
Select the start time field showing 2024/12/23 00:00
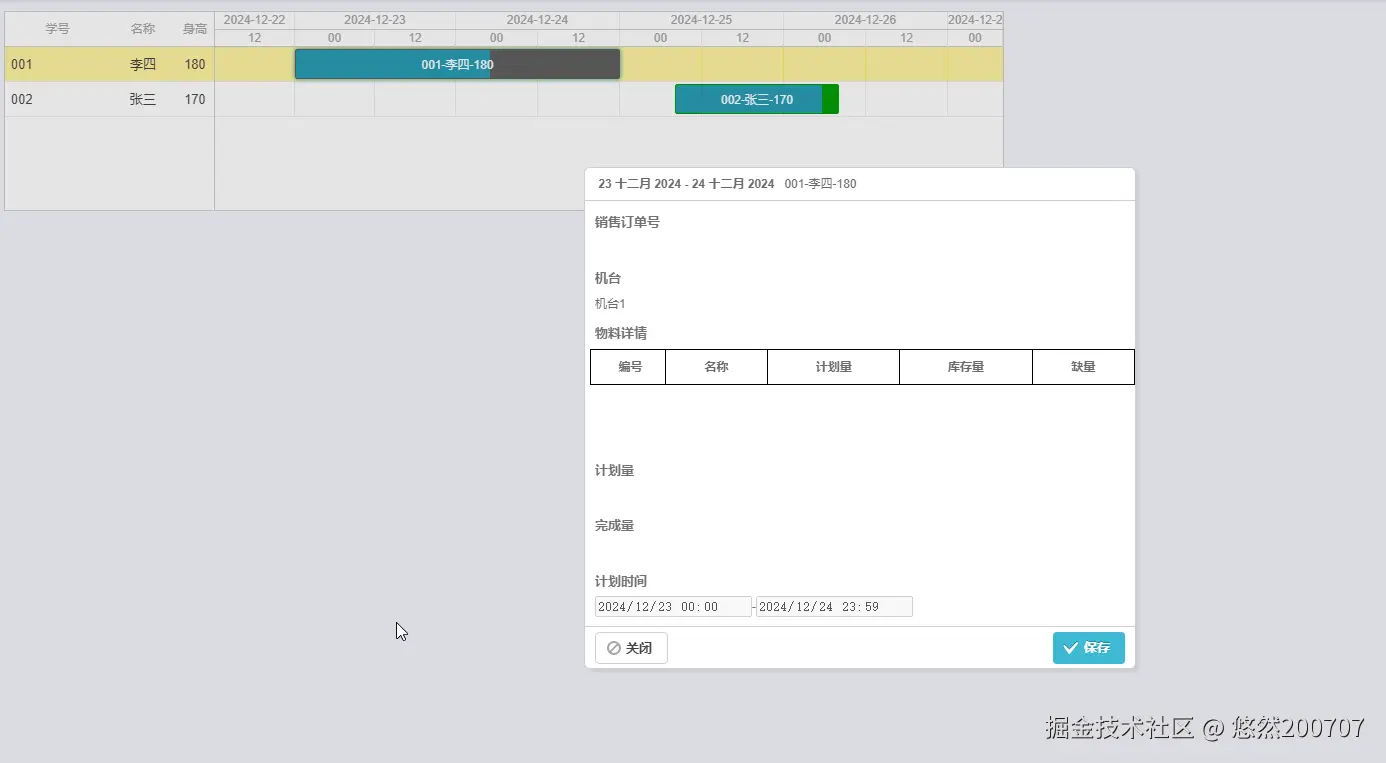point(672,606)
